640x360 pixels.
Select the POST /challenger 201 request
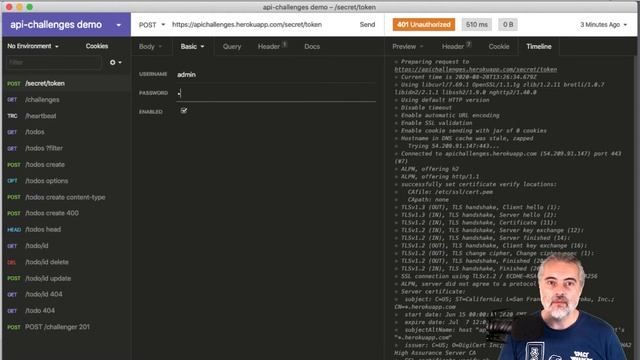pyautogui.click(x=66, y=327)
